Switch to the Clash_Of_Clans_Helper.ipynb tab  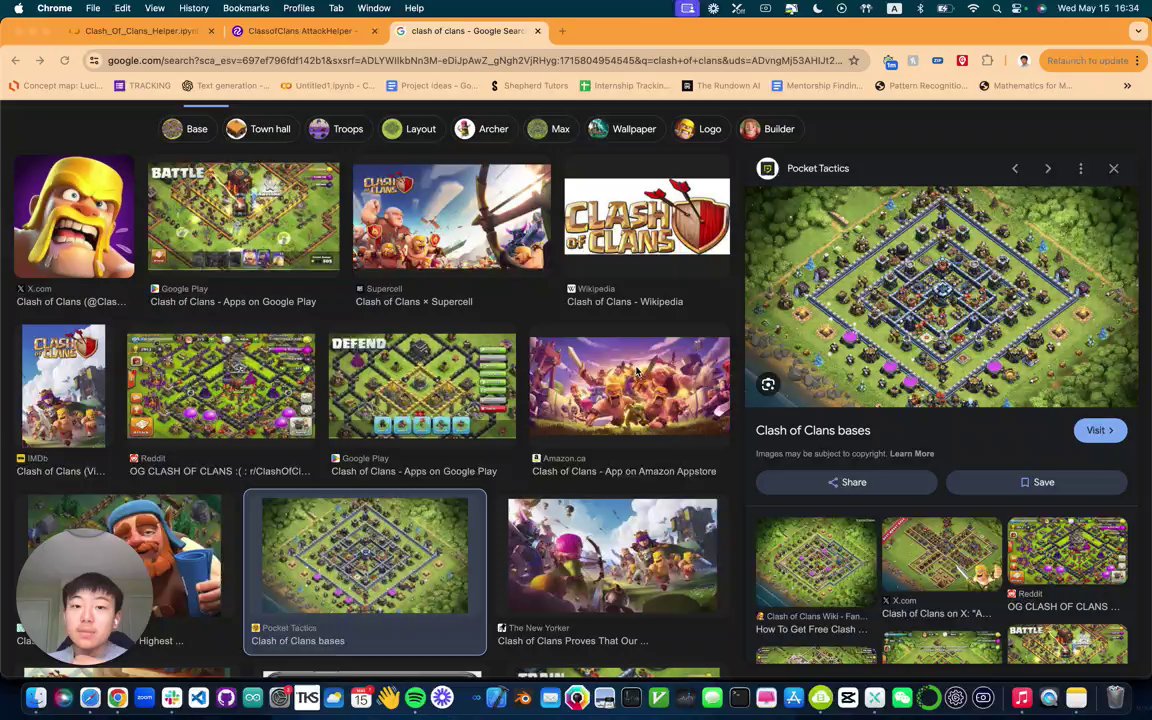(141, 31)
